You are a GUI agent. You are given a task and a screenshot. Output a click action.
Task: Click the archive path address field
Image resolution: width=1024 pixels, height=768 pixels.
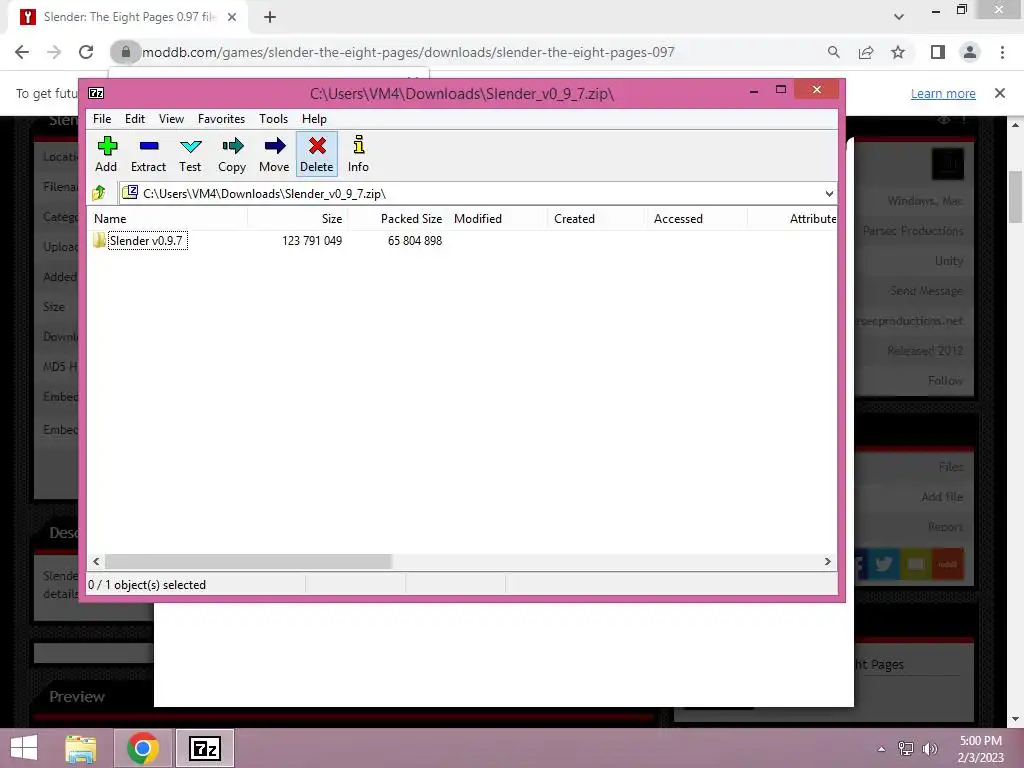click(x=470, y=193)
